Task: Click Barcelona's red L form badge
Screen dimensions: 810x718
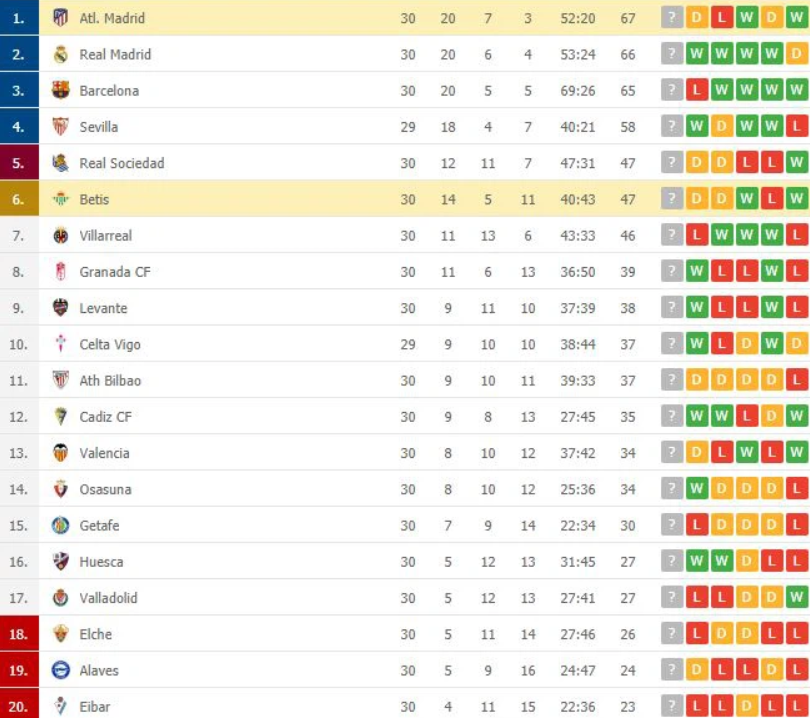Action: 696,90
